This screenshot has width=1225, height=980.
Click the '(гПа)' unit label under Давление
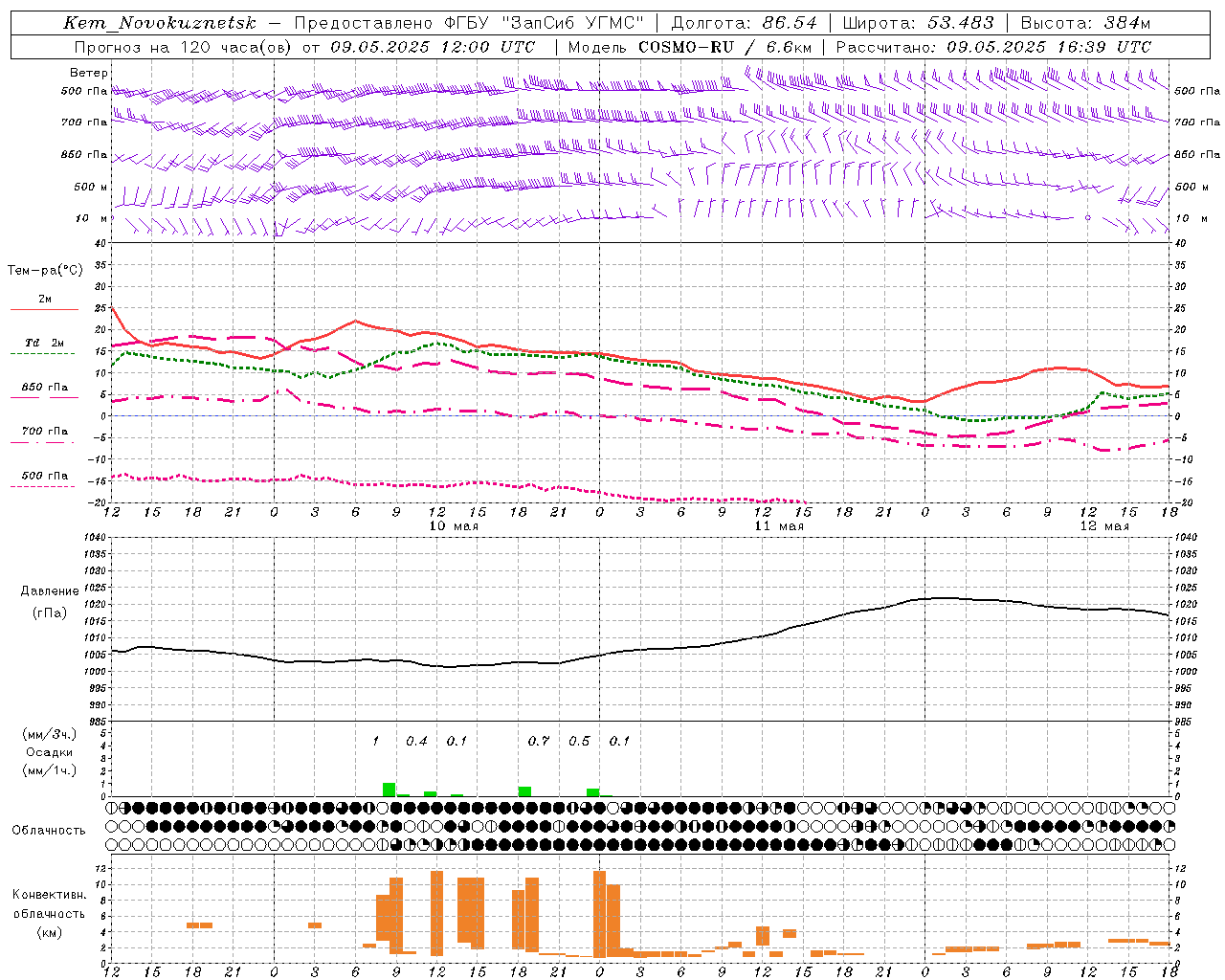coord(50,613)
